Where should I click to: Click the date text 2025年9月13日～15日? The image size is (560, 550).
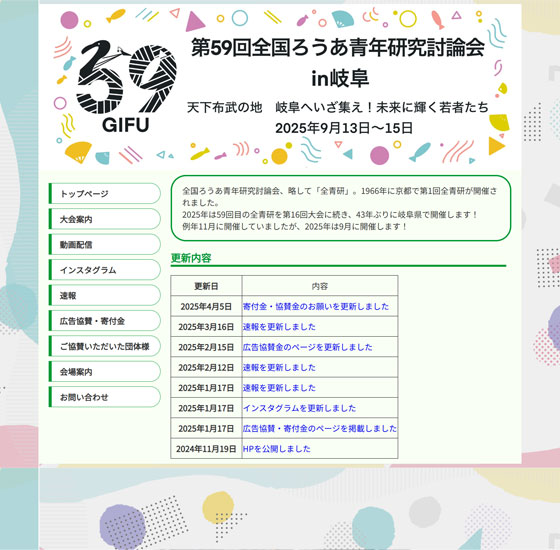point(344,128)
